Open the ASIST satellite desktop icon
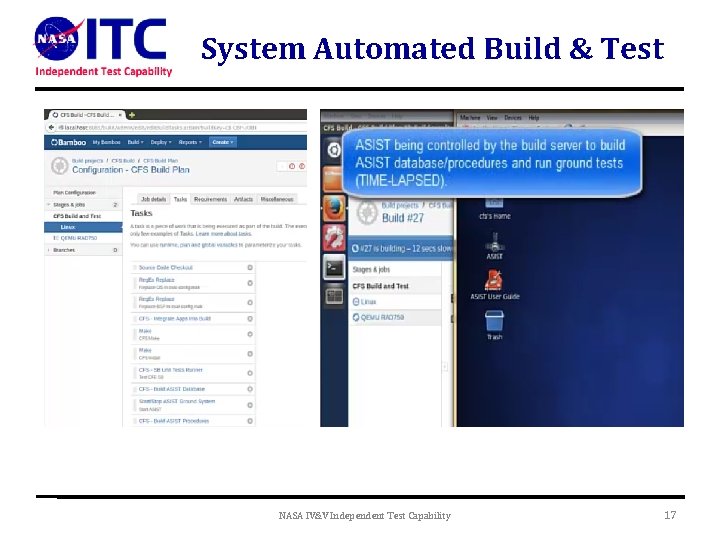 494,246
